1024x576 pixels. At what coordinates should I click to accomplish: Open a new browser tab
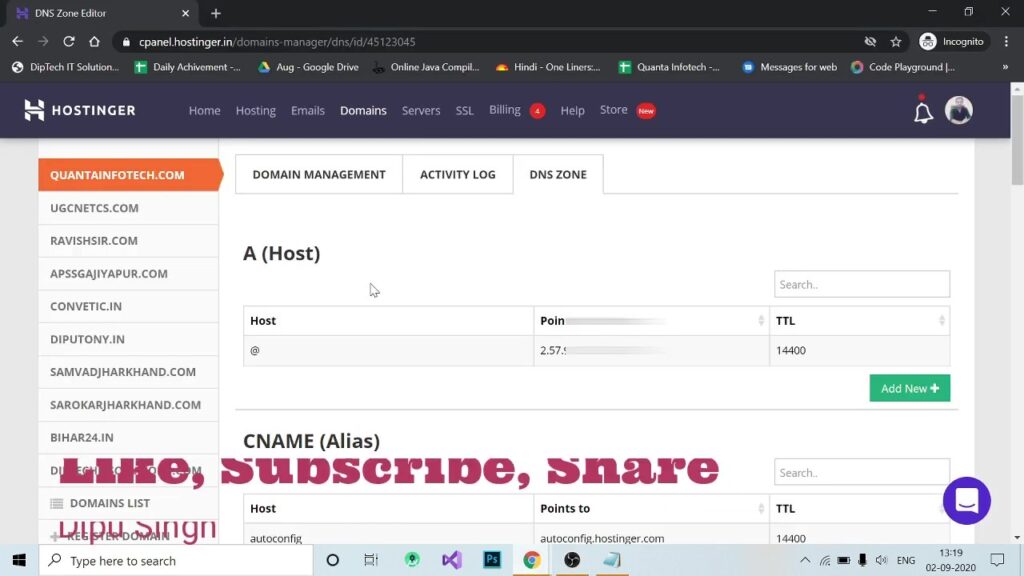click(x=216, y=13)
